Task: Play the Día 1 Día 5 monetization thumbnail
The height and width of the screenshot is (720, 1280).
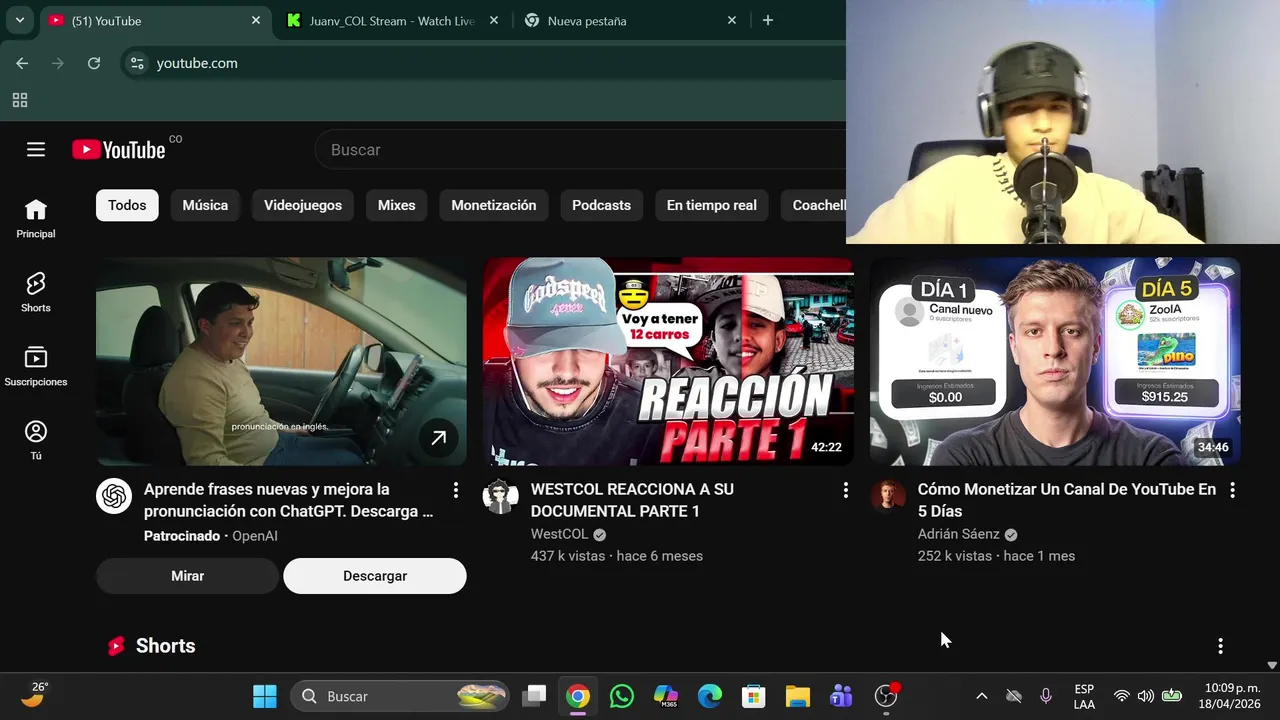Action: pyautogui.click(x=1055, y=362)
